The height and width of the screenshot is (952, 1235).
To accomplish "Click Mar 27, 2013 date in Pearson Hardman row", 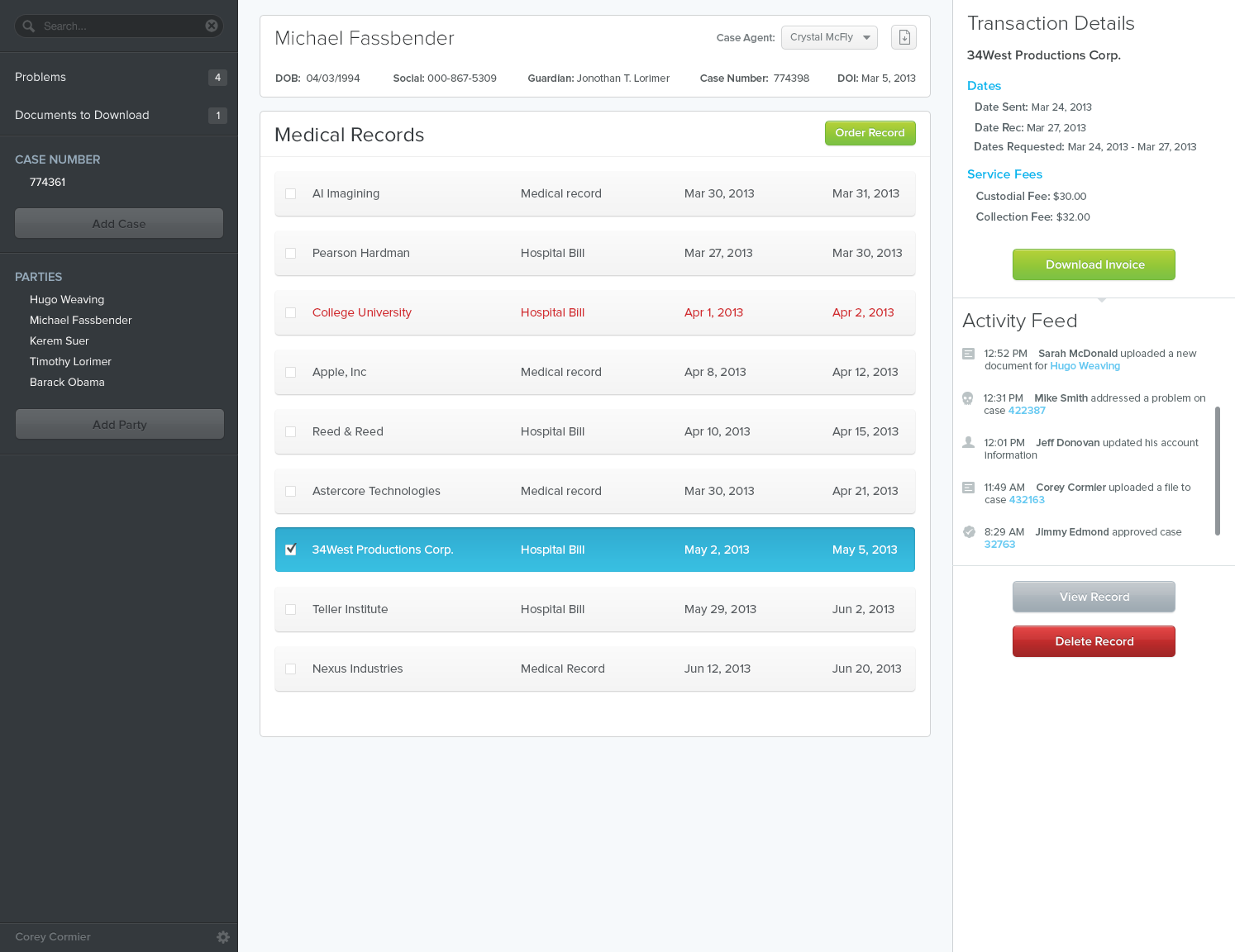I will click(x=718, y=253).
